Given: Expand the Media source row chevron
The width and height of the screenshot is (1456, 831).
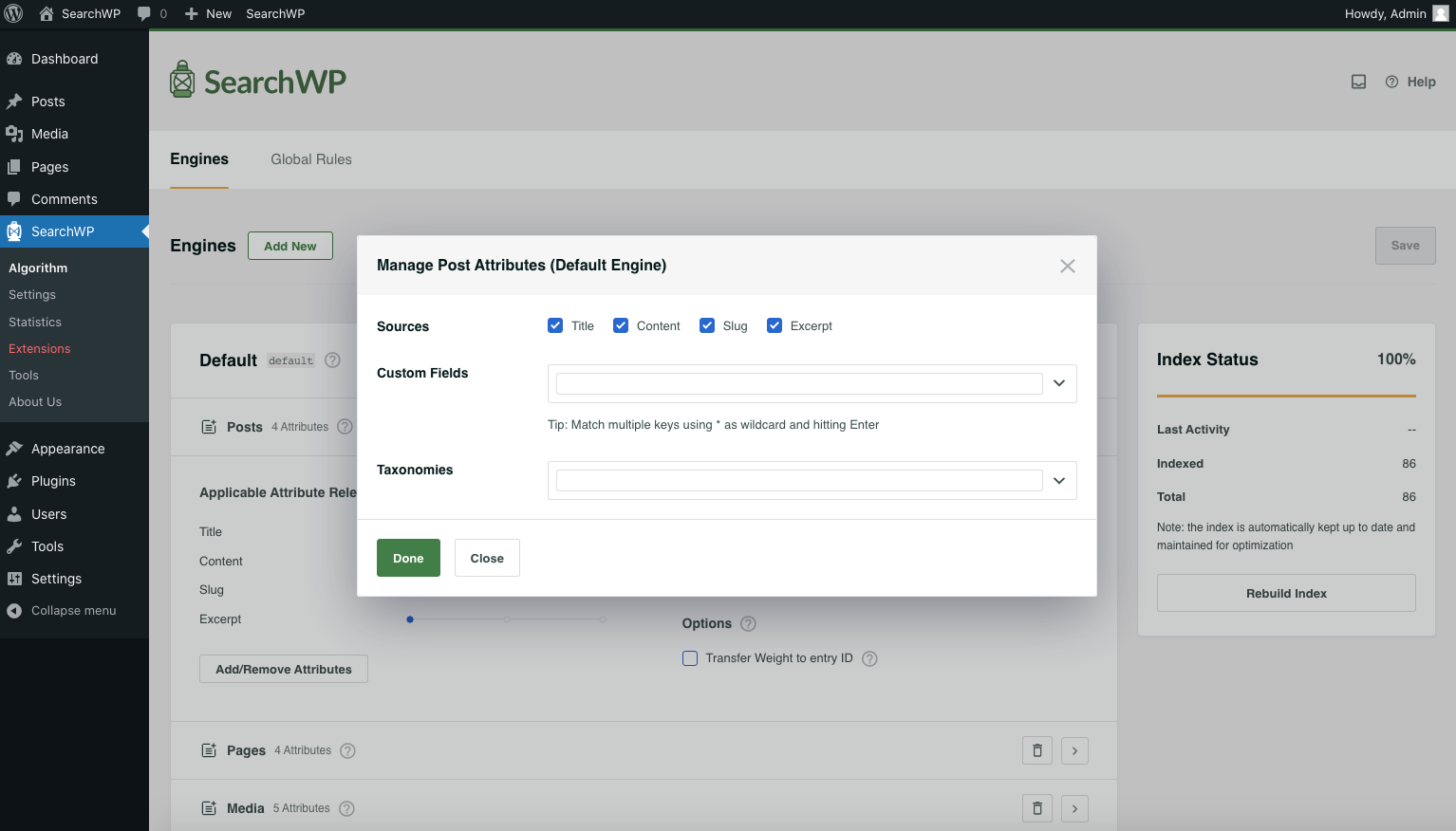Looking at the screenshot, I should (1074, 808).
